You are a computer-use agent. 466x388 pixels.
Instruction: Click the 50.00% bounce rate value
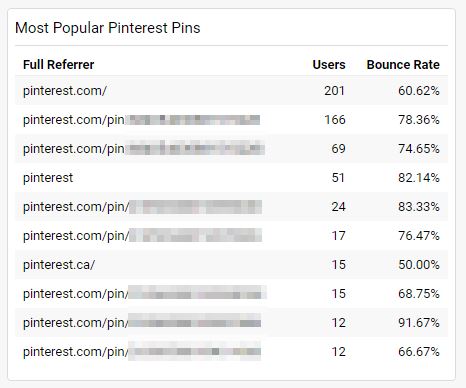pyautogui.click(x=419, y=265)
